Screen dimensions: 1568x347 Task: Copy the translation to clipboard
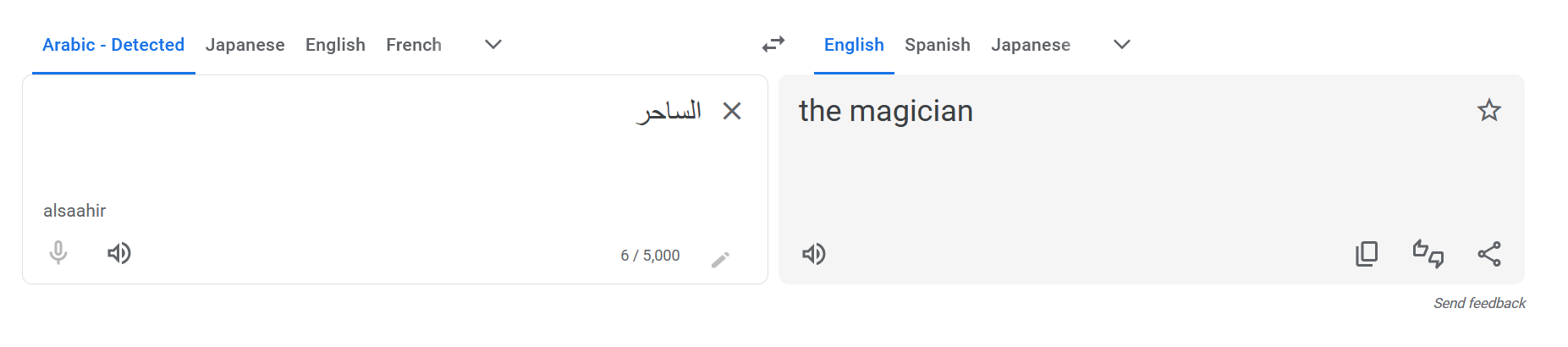(x=1367, y=254)
